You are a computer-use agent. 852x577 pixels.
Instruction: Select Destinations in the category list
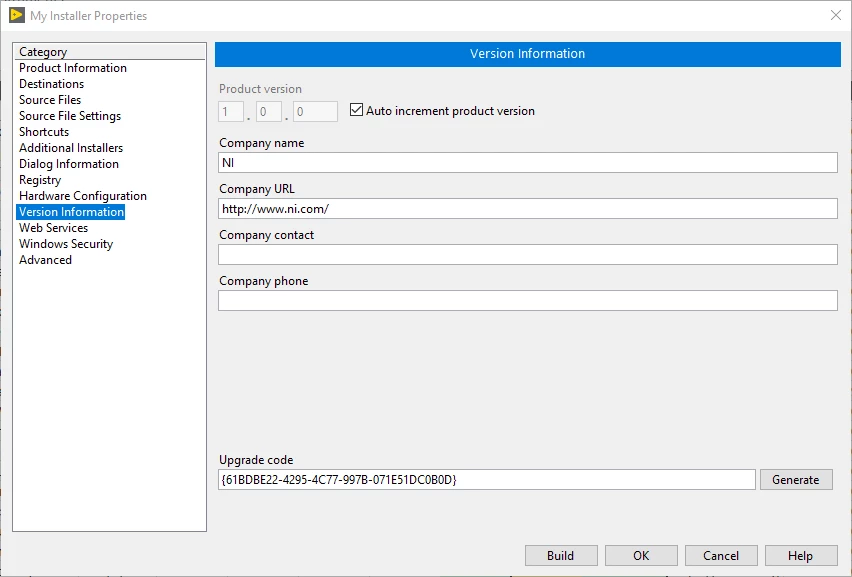point(52,84)
